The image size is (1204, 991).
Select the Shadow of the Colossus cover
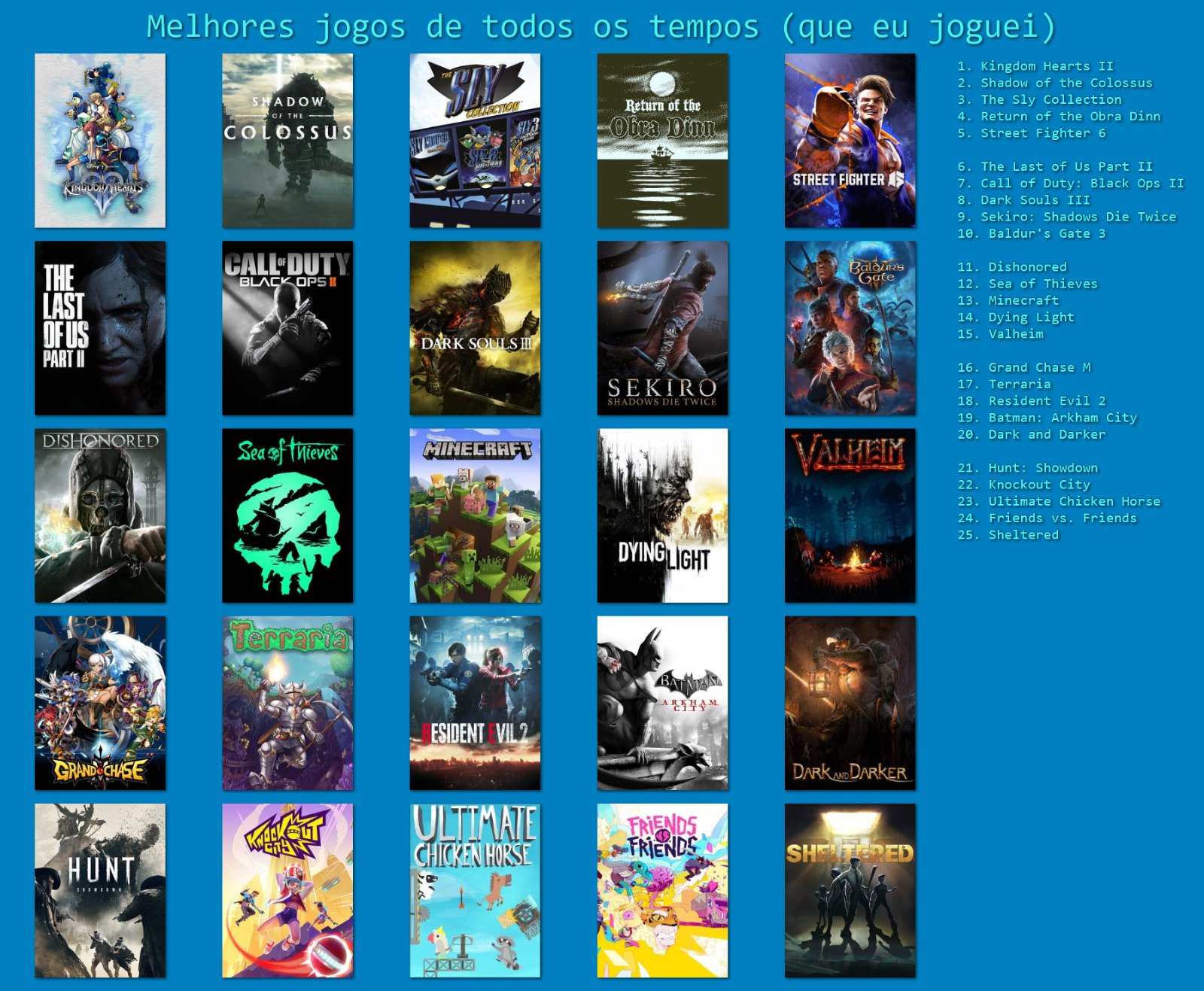coord(287,141)
